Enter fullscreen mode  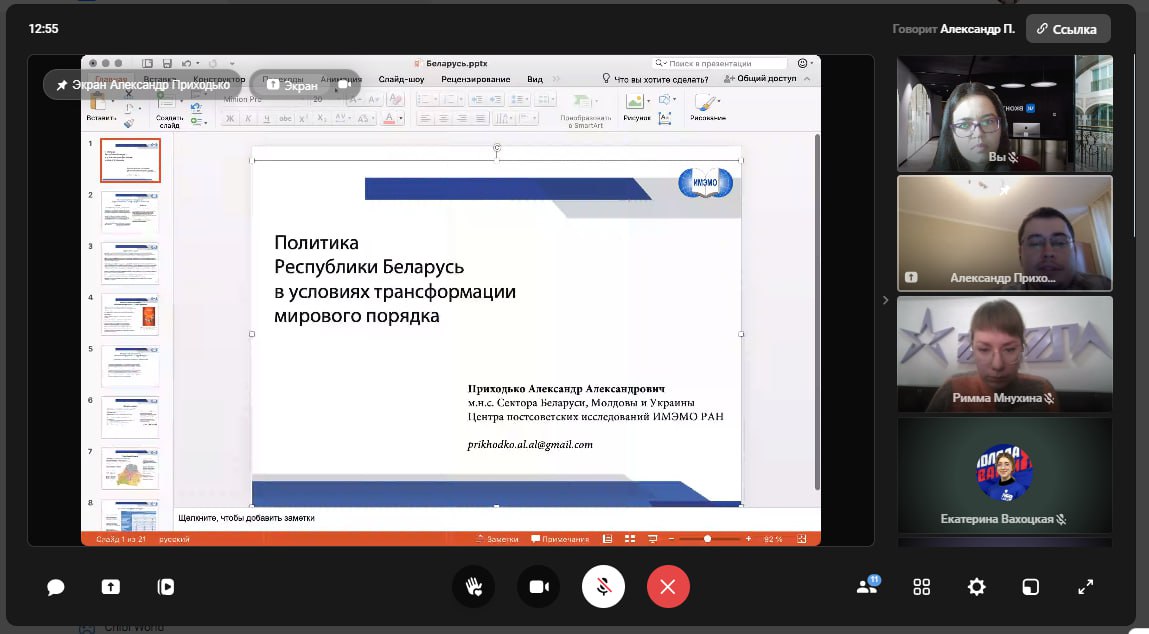[1085, 587]
